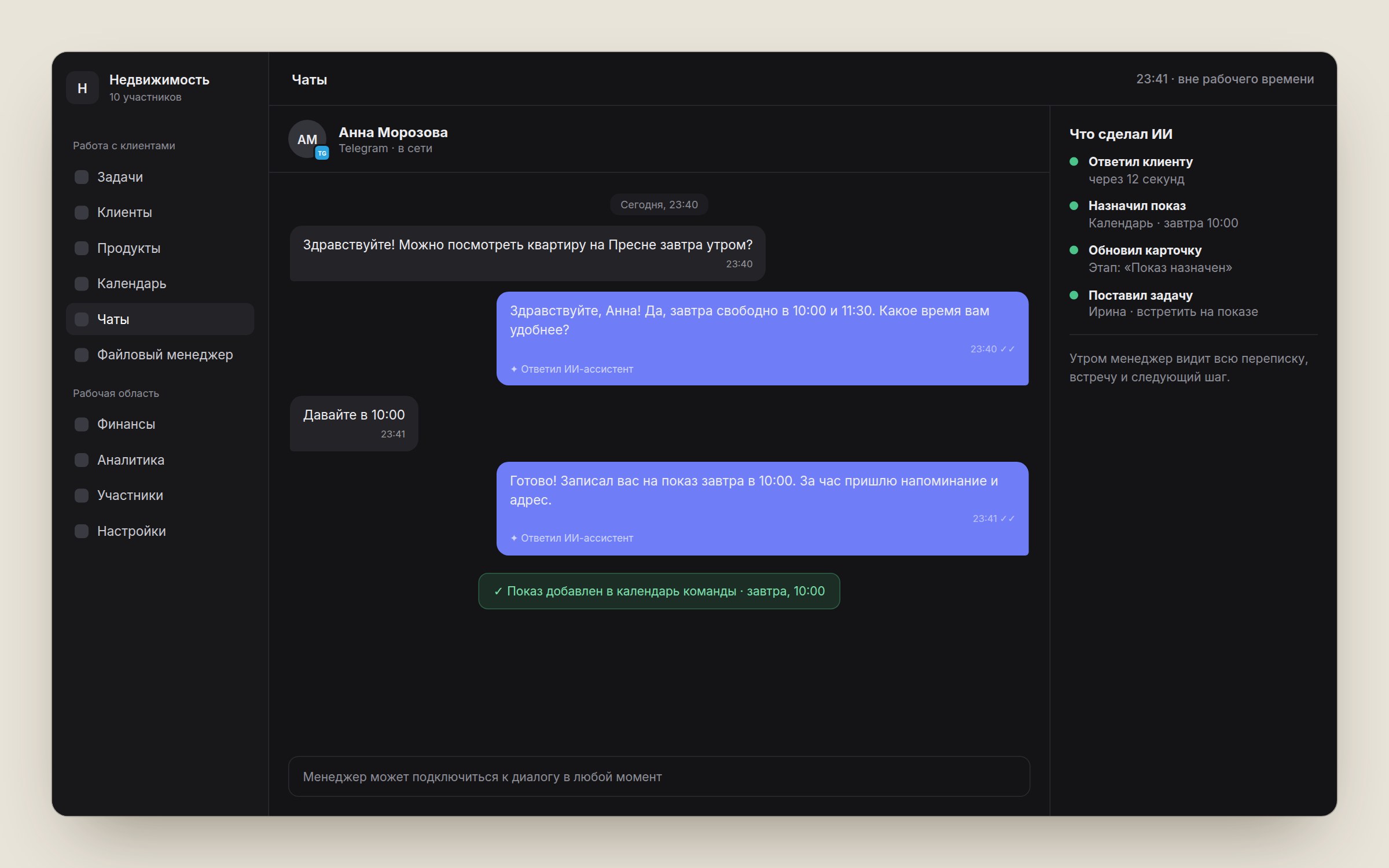Click the Сегодня, 23:40 date chip
1389x868 pixels.
coord(659,204)
